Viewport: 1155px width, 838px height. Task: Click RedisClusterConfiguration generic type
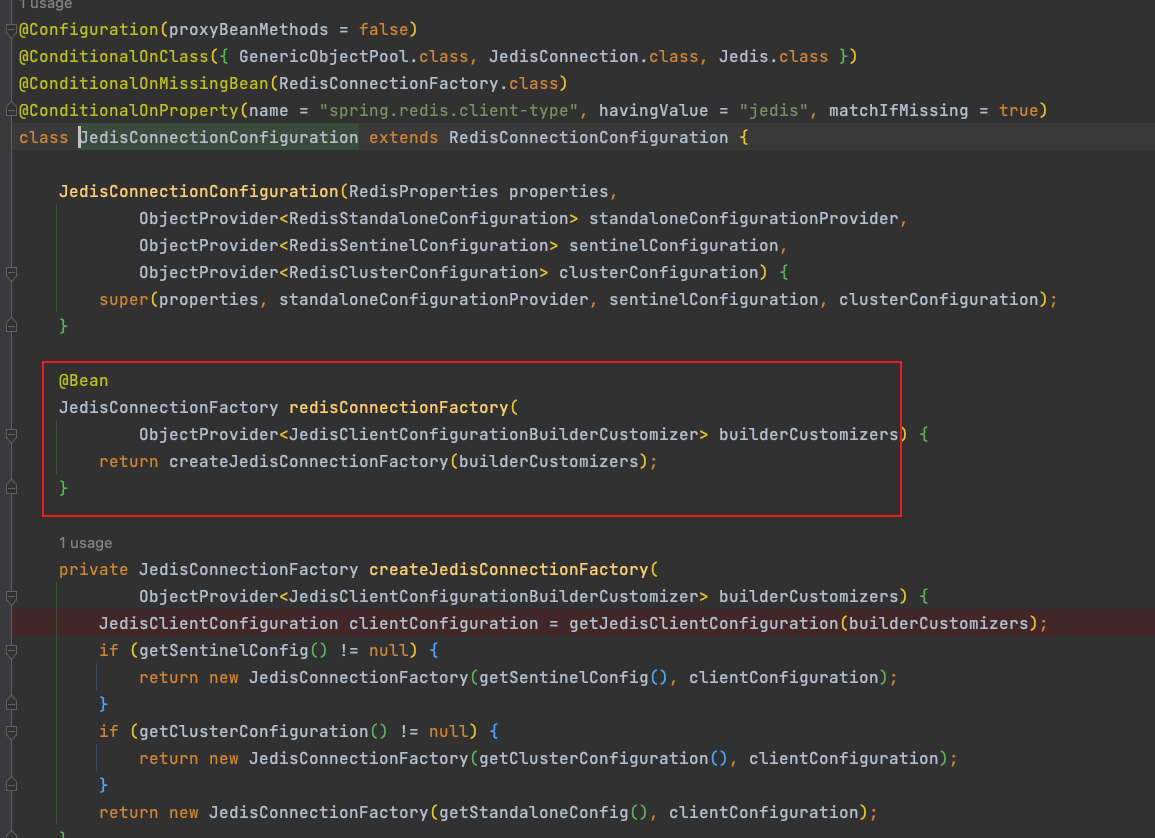[x=413, y=272]
